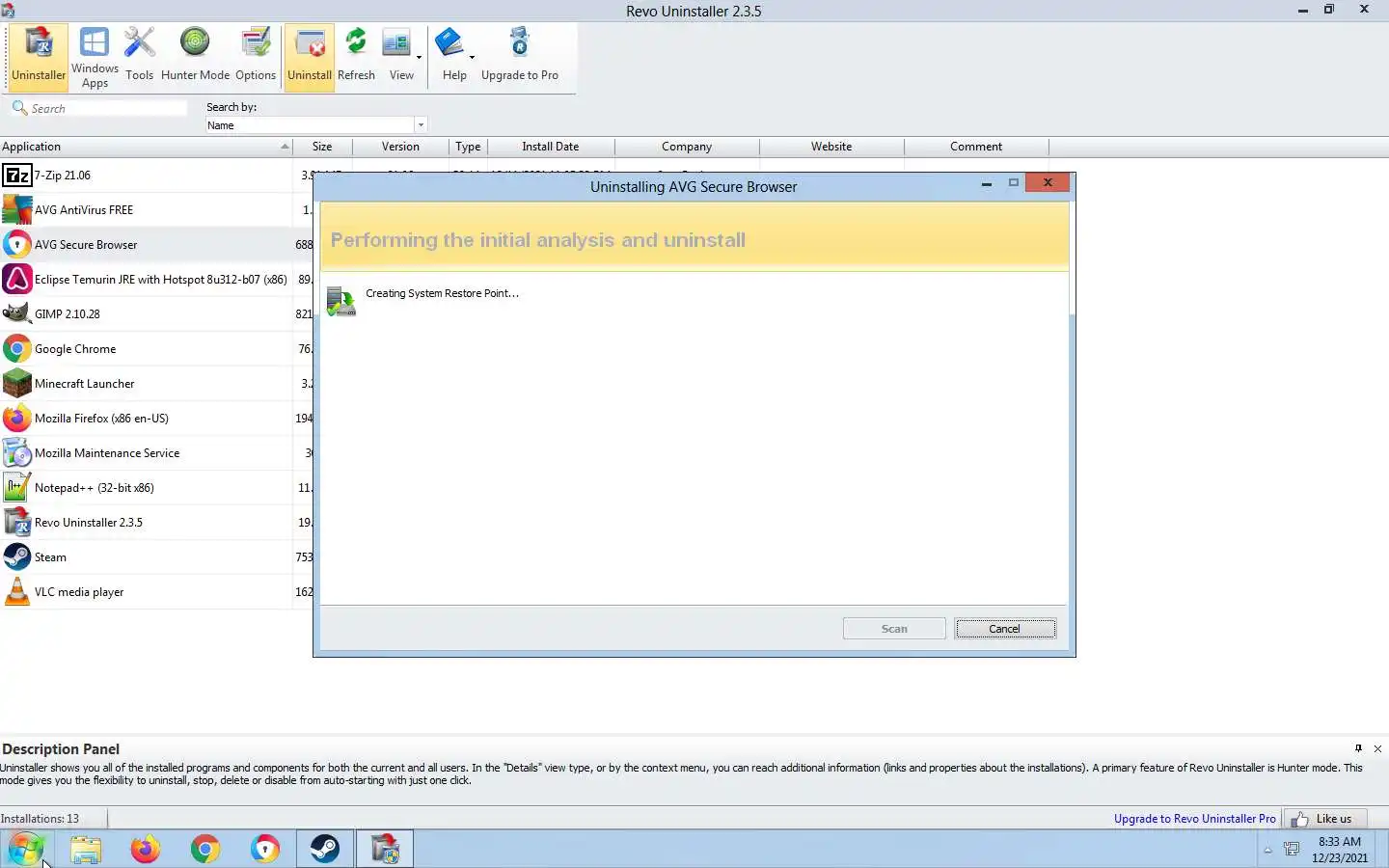Image resolution: width=1389 pixels, height=868 pixels.
Task: Maximize the Uninstalling AVG Secure Browser dialog
Action: (1014, 182)
